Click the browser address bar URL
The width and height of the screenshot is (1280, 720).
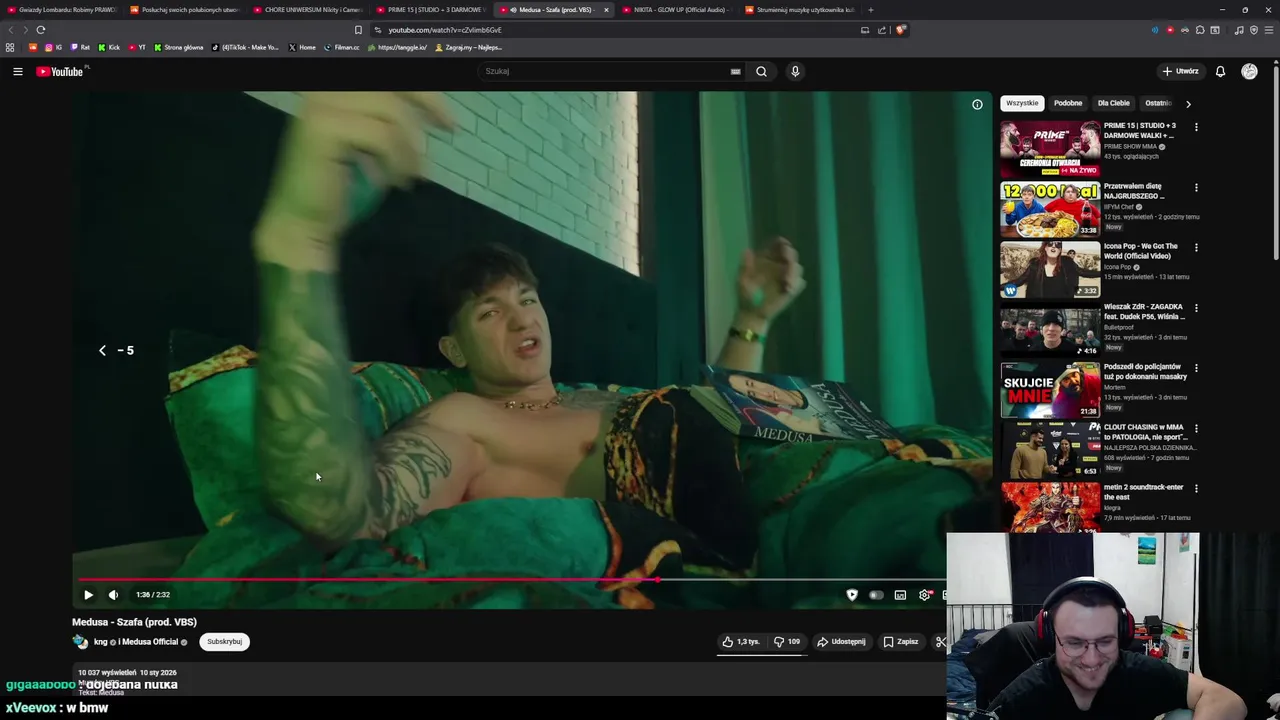tap(445, 30)
